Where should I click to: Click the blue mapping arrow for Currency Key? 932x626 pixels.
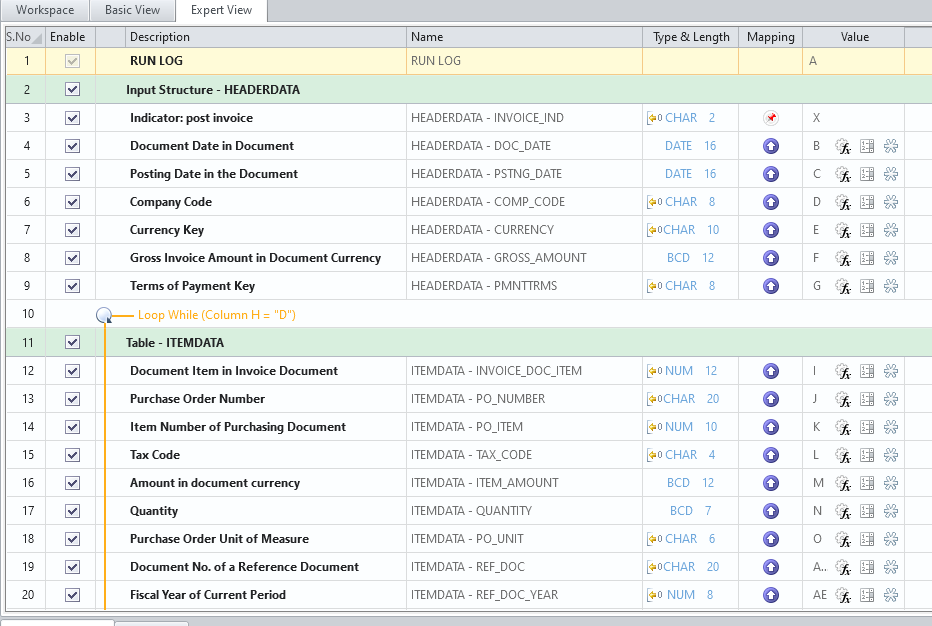pyautogui.click(x=771, y=229)
